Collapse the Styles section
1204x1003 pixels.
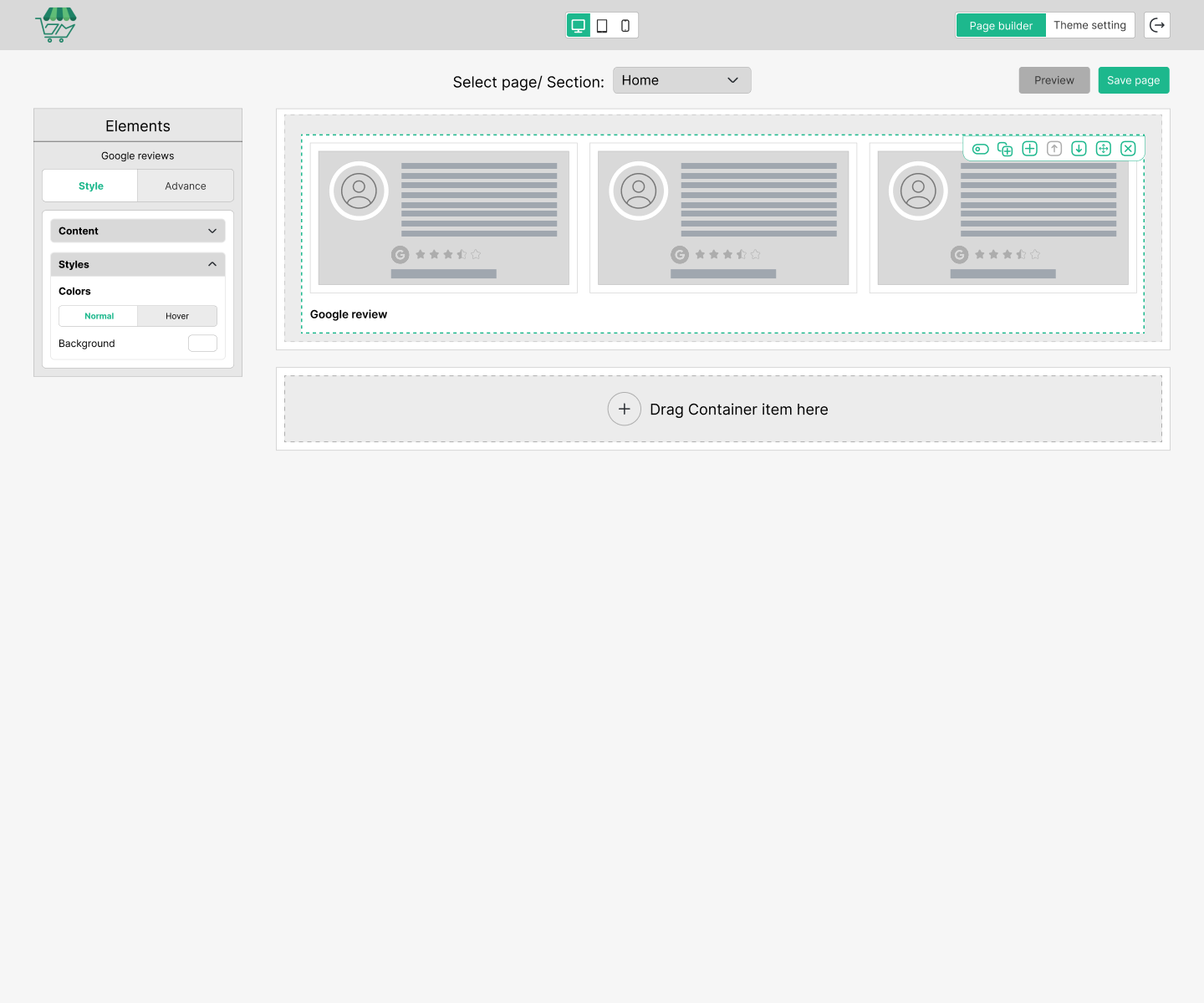point(138,264)
